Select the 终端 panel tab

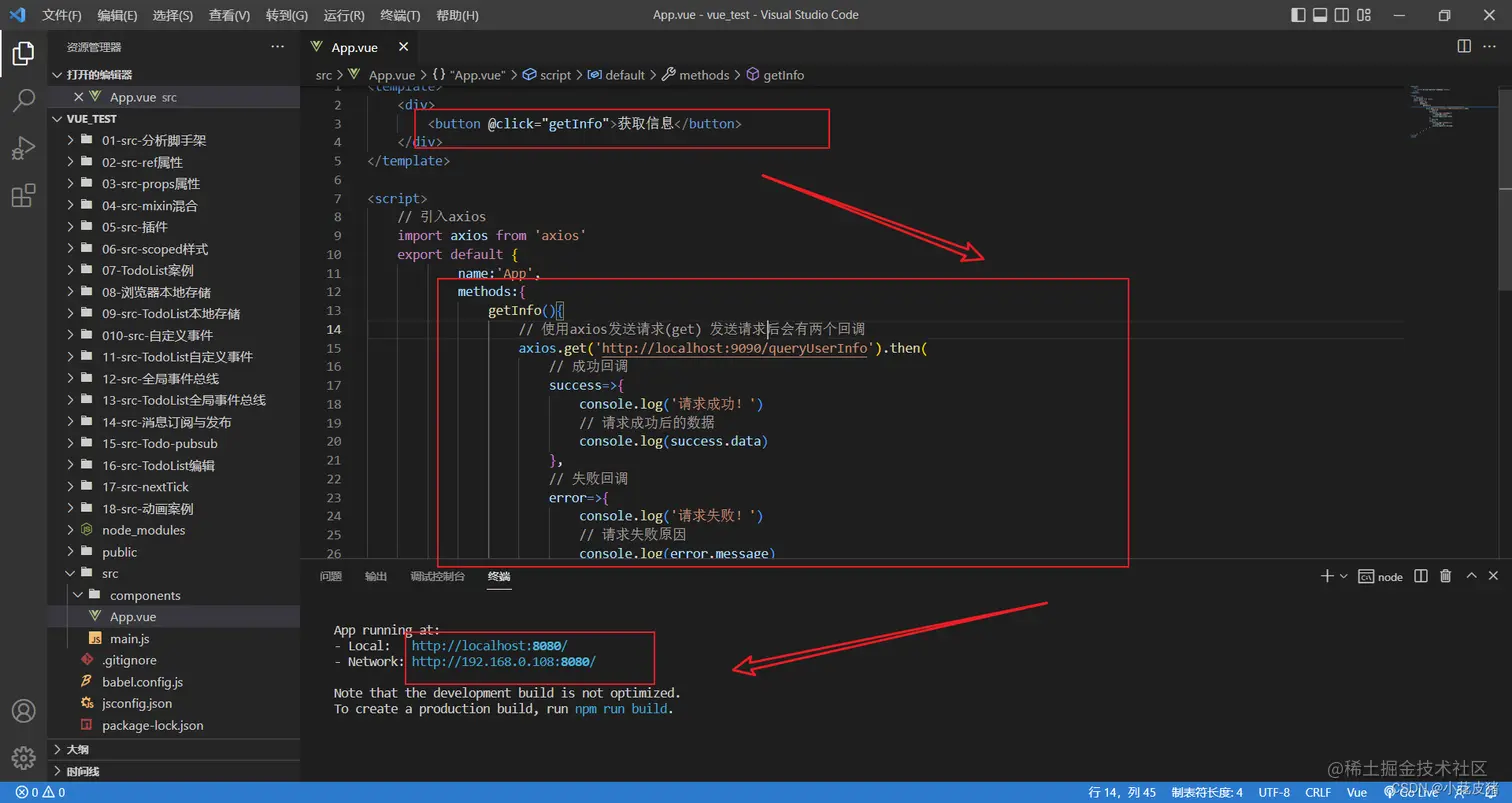pyautogui.click(x=499, y=576)
